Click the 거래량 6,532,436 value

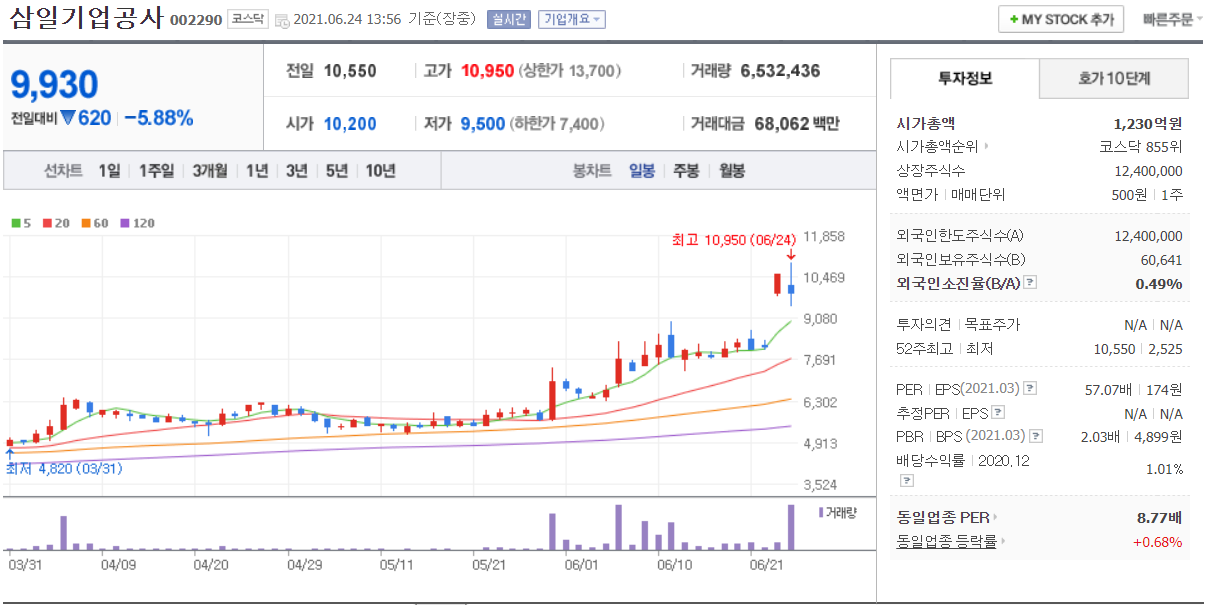coord(780,71)
